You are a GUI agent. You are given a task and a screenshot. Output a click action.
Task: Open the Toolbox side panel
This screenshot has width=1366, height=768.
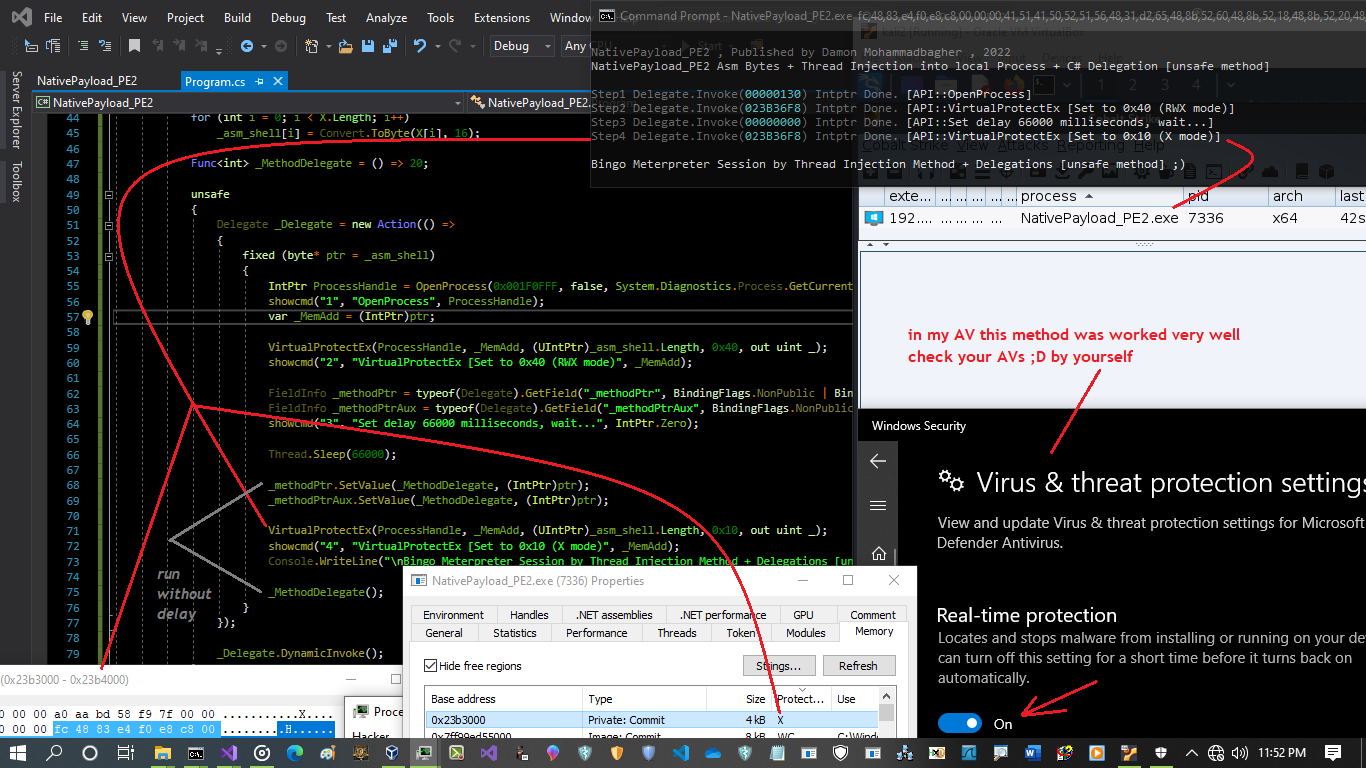point(16,181)
